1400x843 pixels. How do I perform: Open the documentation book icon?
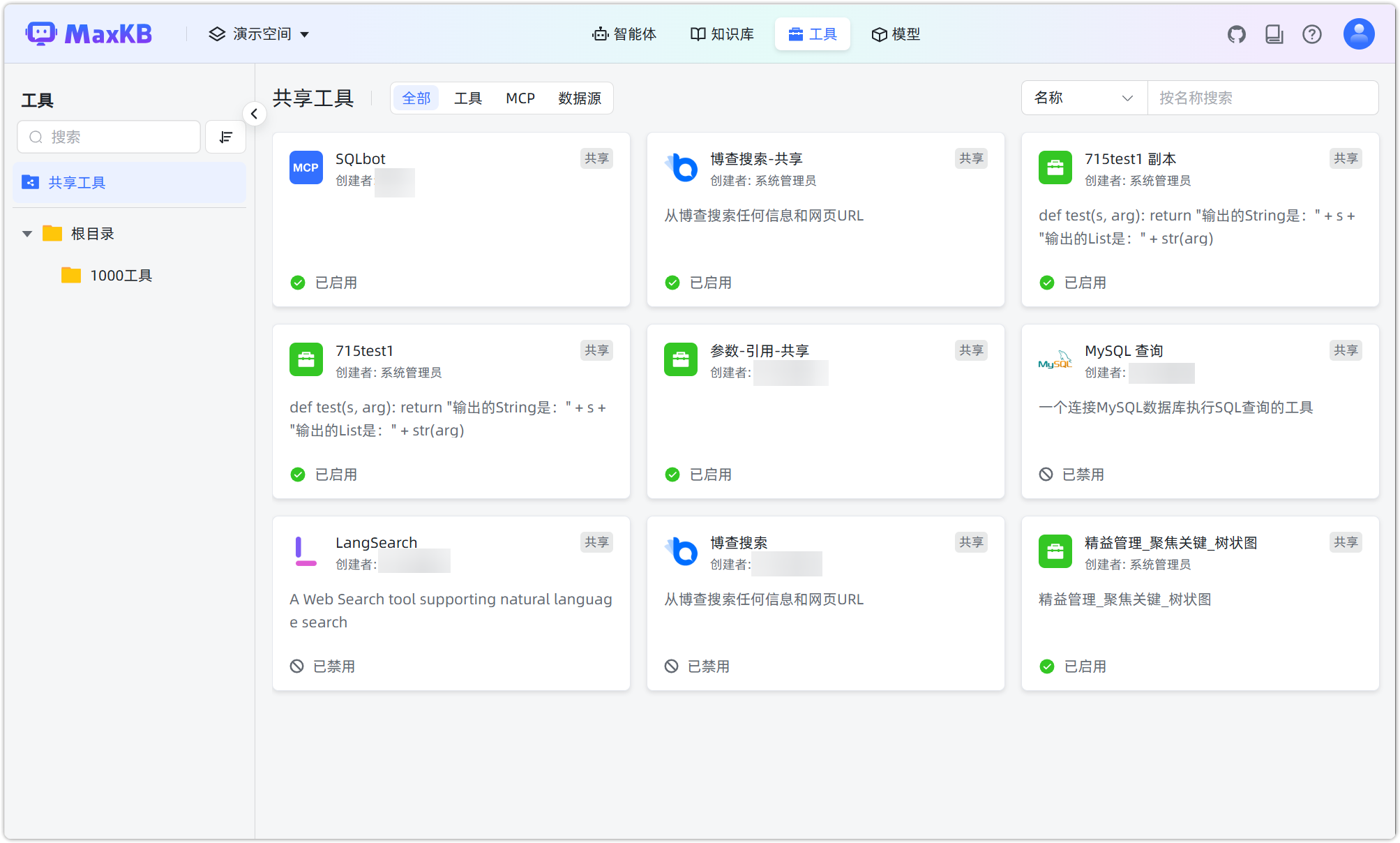click(1274, 33)
